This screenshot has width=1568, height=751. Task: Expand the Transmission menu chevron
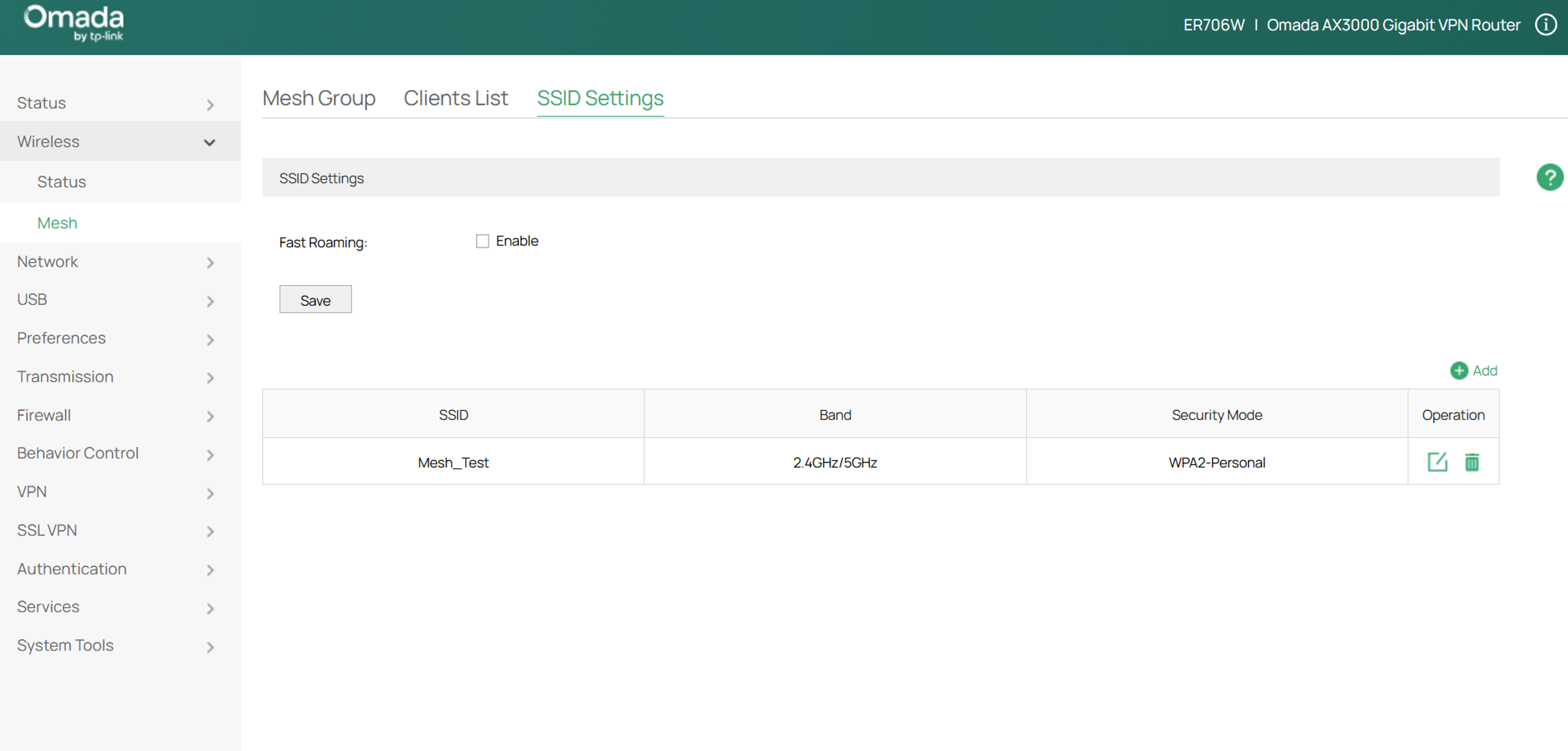210,378
